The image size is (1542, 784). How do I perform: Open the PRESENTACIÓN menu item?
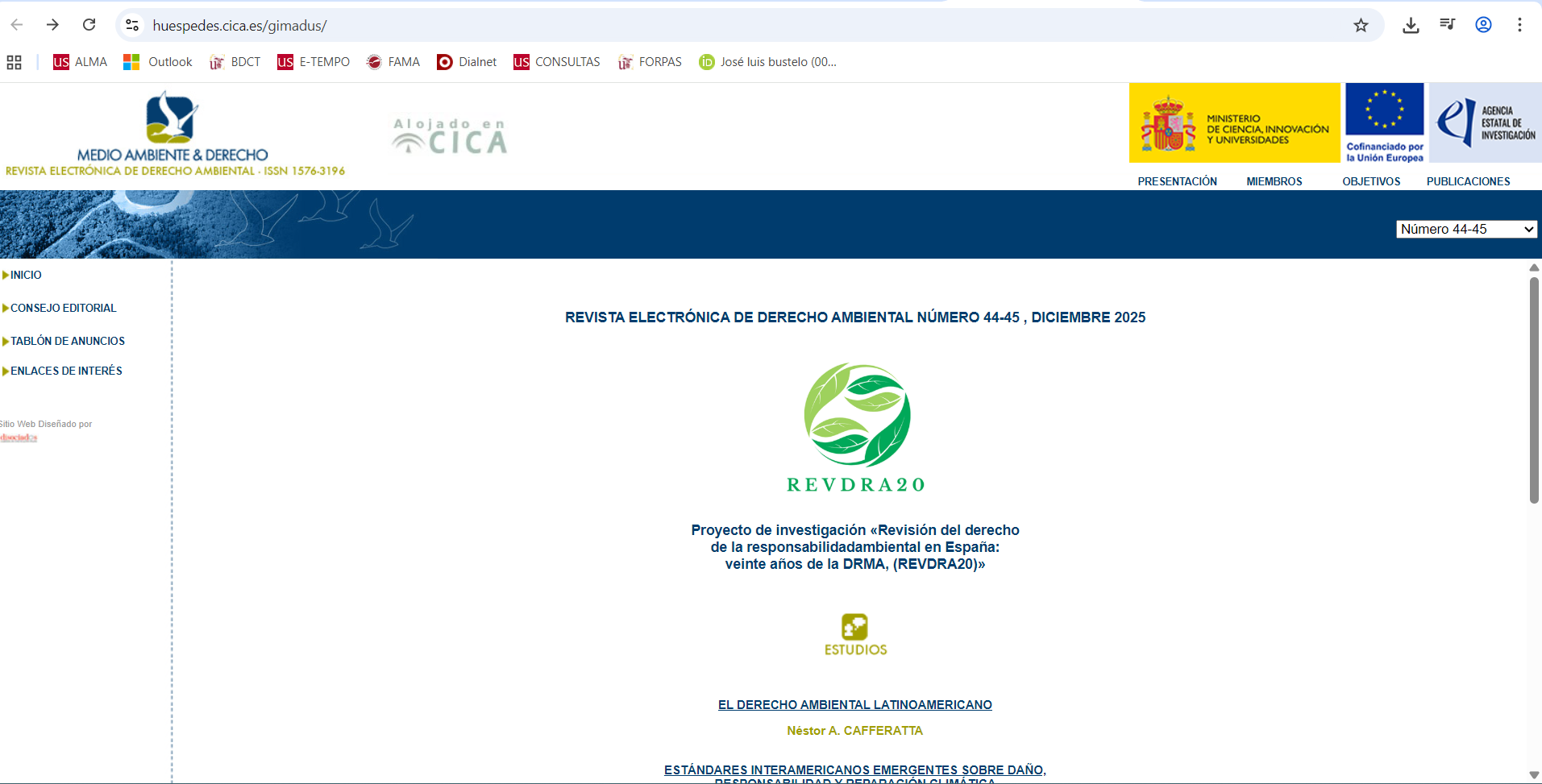tap(1177, 181)
